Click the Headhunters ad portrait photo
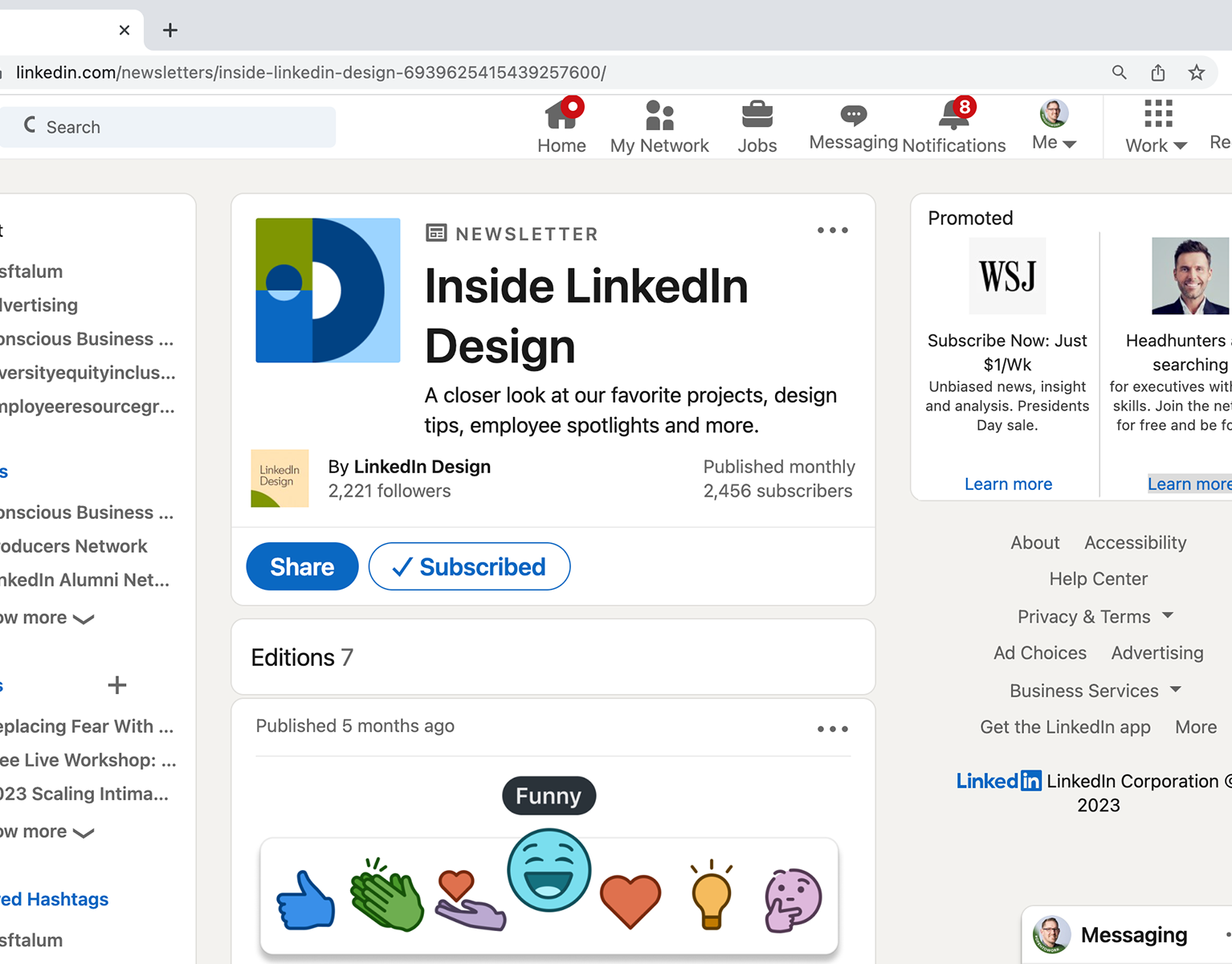Image resolution: width=1232 pixels, height=964 pixels. (x=1190, y=276)
